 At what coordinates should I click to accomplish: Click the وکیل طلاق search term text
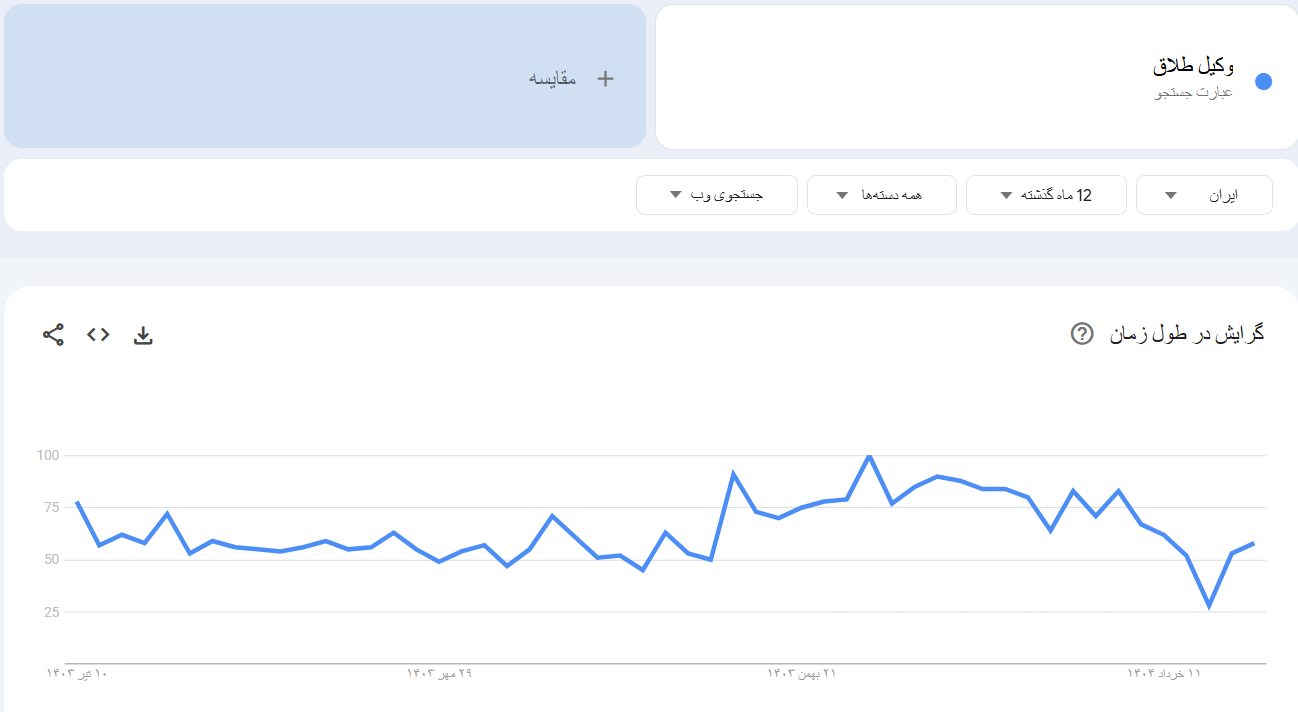pos(1193,67)
